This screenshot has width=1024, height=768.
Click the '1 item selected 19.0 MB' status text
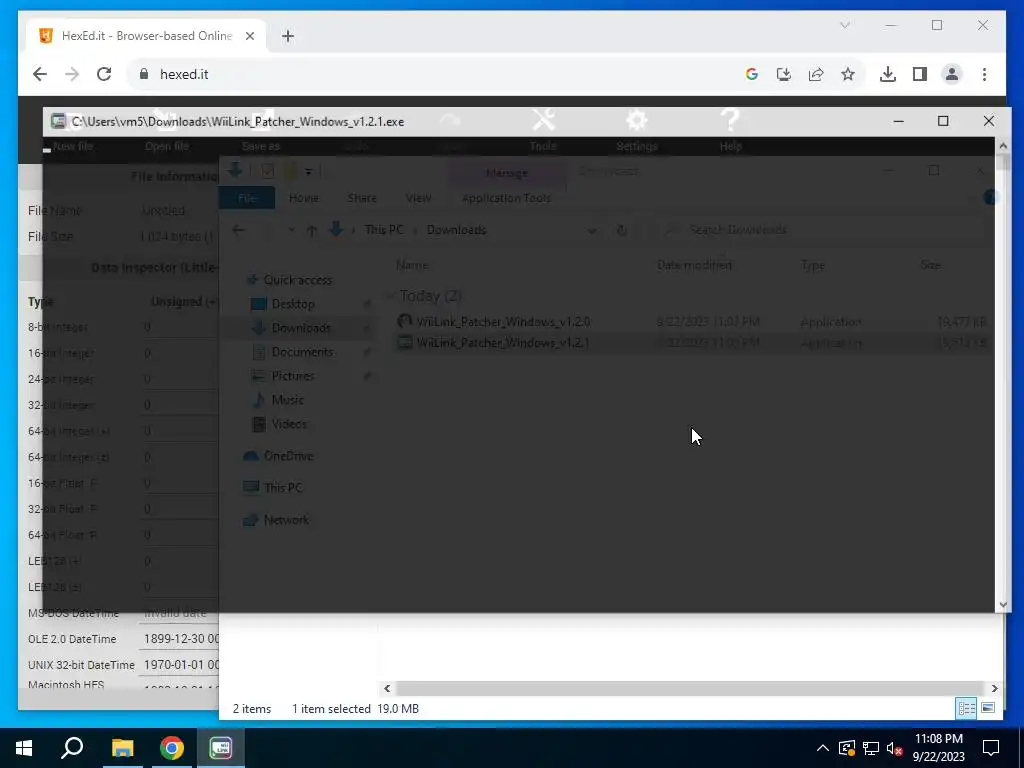pyautogui.click(x=355, y=709)
